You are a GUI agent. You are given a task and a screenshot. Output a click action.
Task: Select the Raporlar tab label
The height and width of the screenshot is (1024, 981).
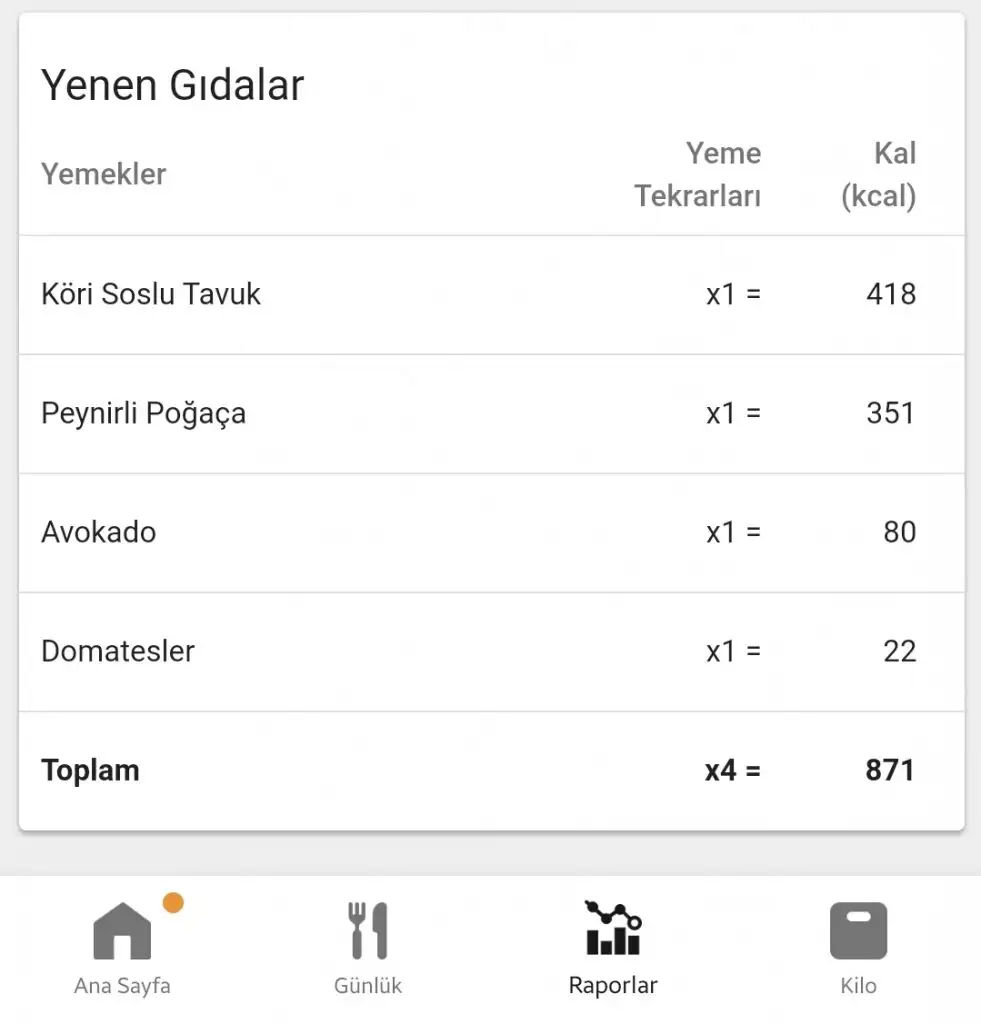coord(613,986)
